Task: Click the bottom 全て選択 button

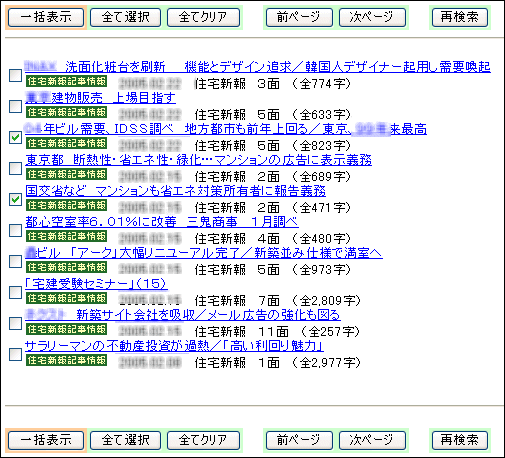Action: click(x=125, y=440)
